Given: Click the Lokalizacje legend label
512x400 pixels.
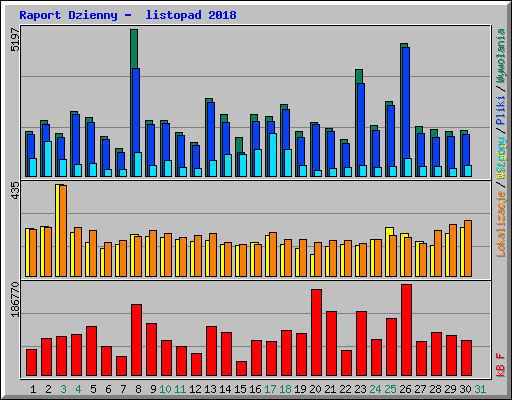Looking at the screenshot, I should [501, 224].
